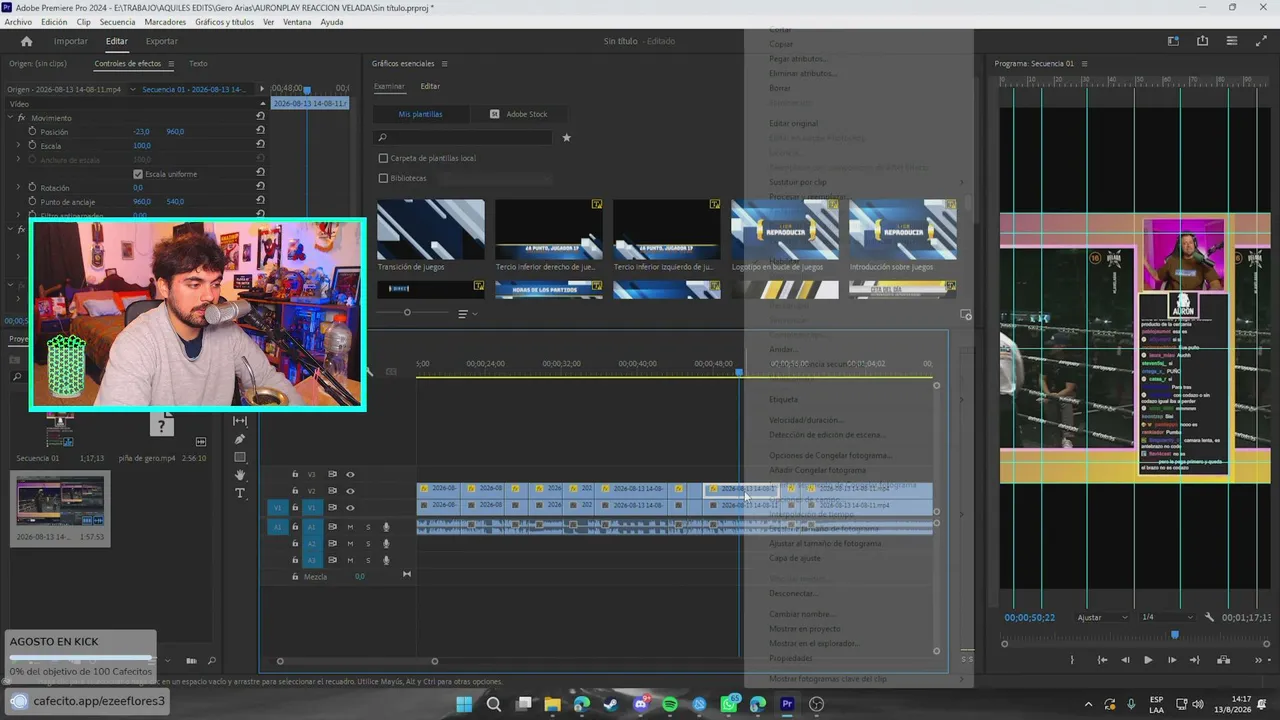The image size is (1280, 720).
Task: Switch to the Exportar workspace tab
Action: tap(162, 41)
